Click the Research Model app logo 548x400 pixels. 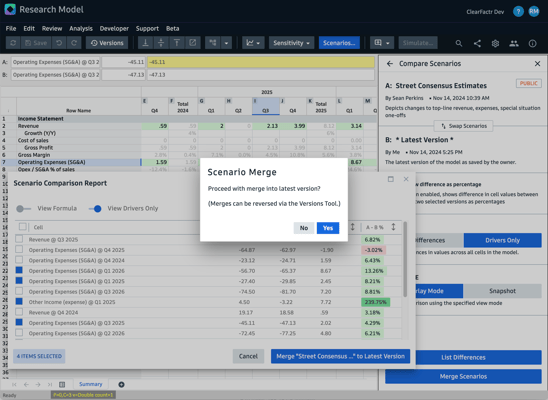[10, 9]
